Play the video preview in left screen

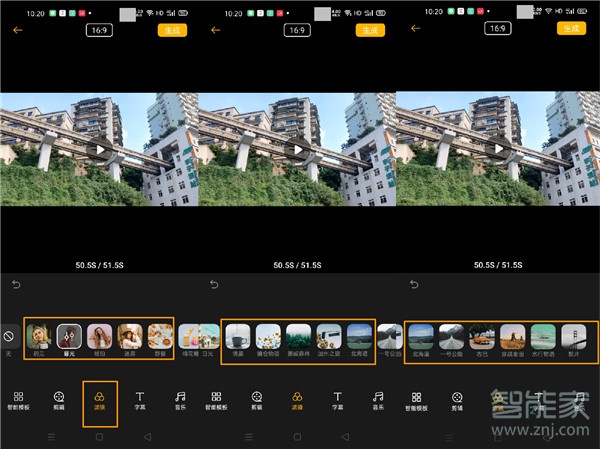point(100,150)
